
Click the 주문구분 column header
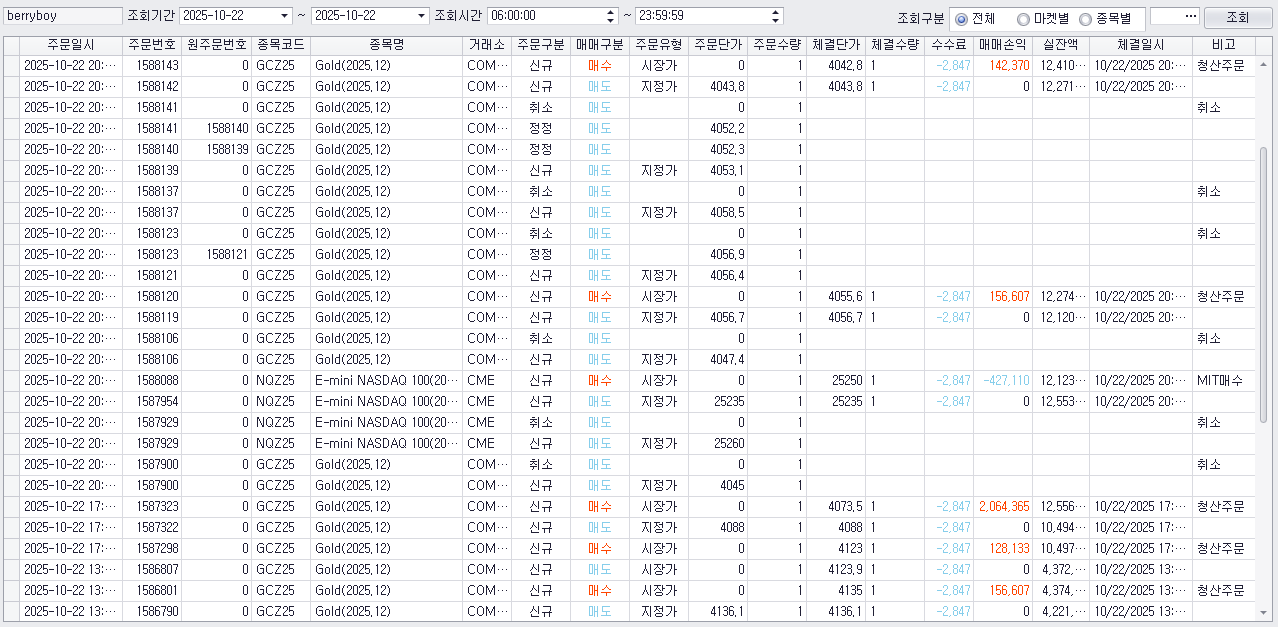(541, 45)
